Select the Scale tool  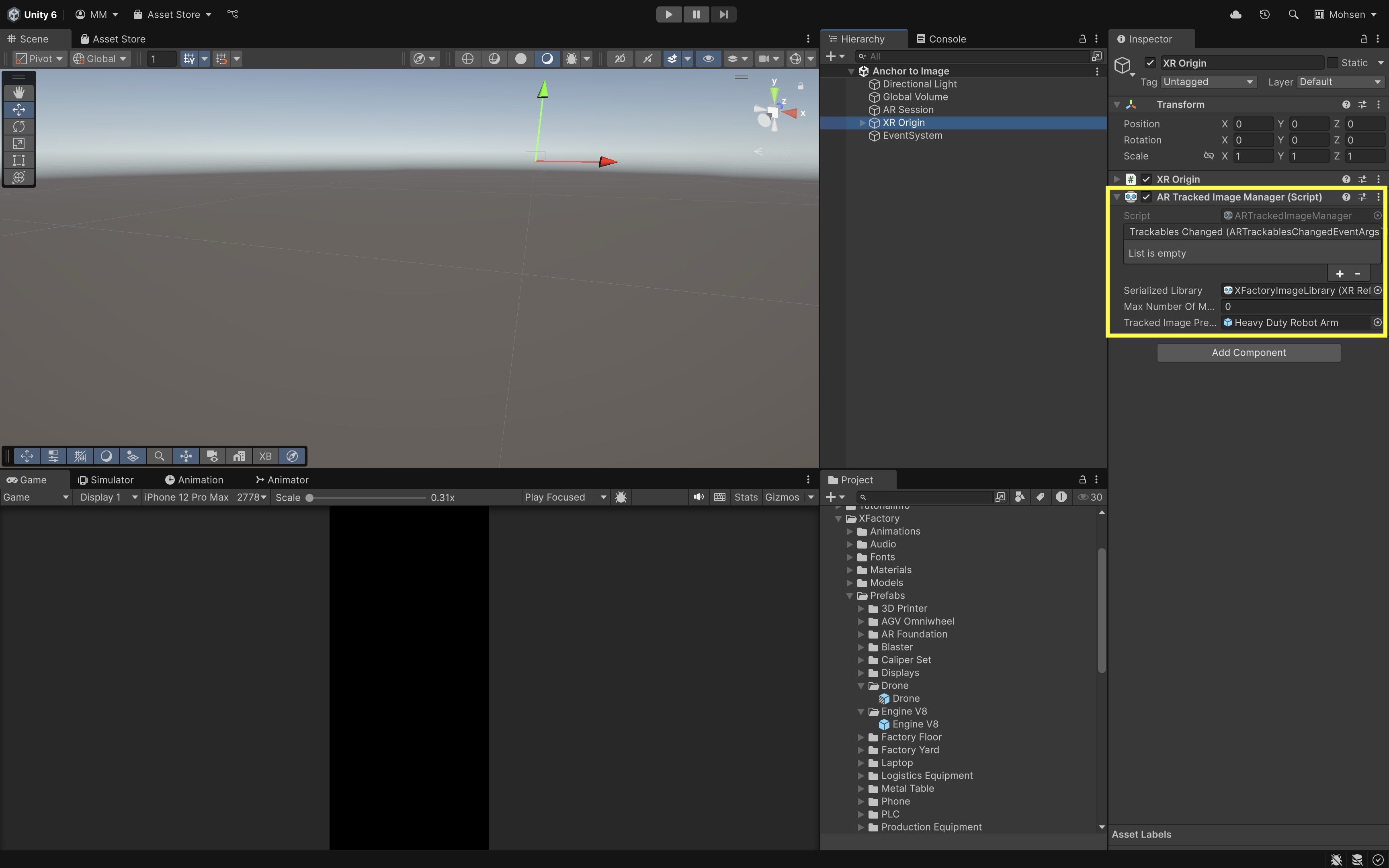(x=18, y=143)
